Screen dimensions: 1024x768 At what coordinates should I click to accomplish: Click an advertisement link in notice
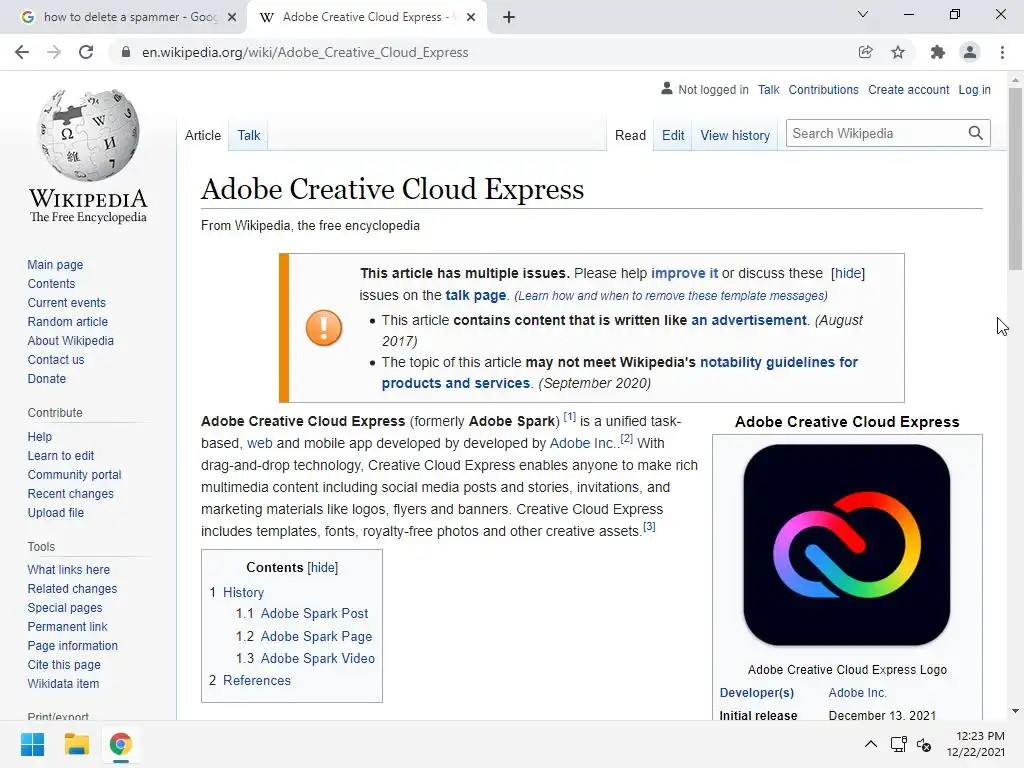[749, 320]
